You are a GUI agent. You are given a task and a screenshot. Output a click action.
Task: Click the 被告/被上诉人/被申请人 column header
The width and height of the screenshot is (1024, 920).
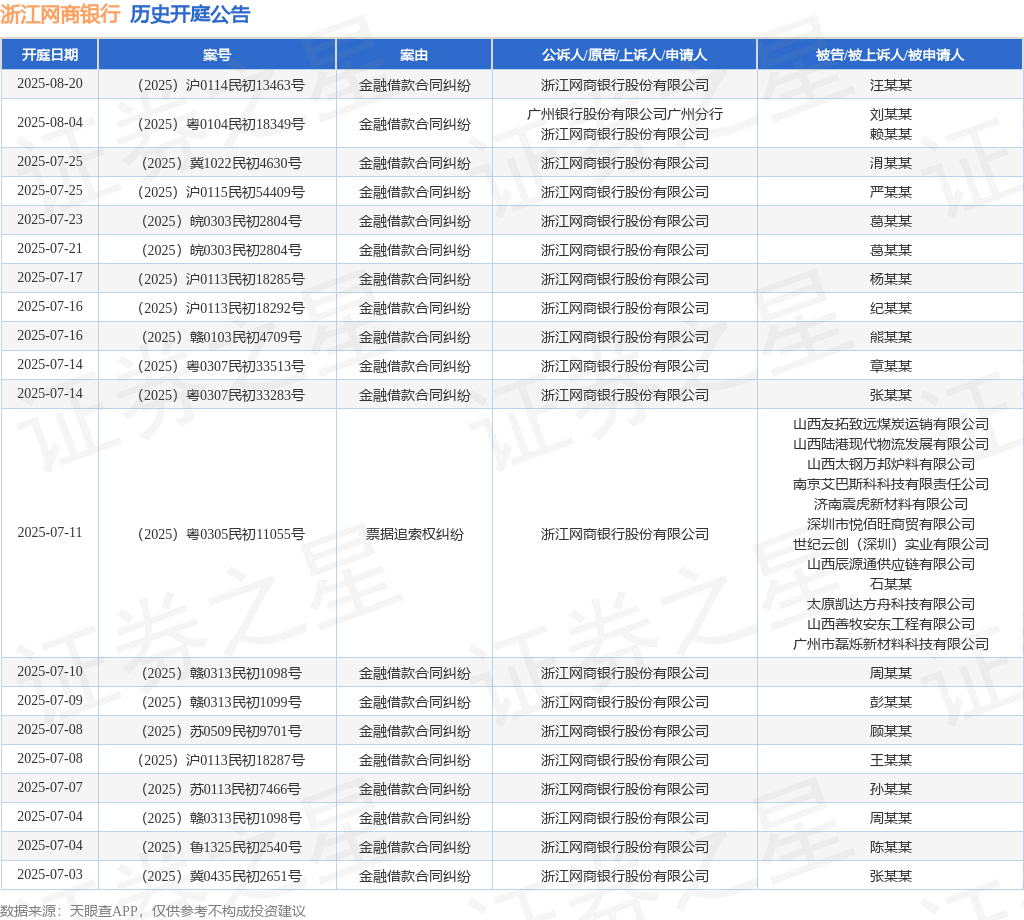(890, 55)
